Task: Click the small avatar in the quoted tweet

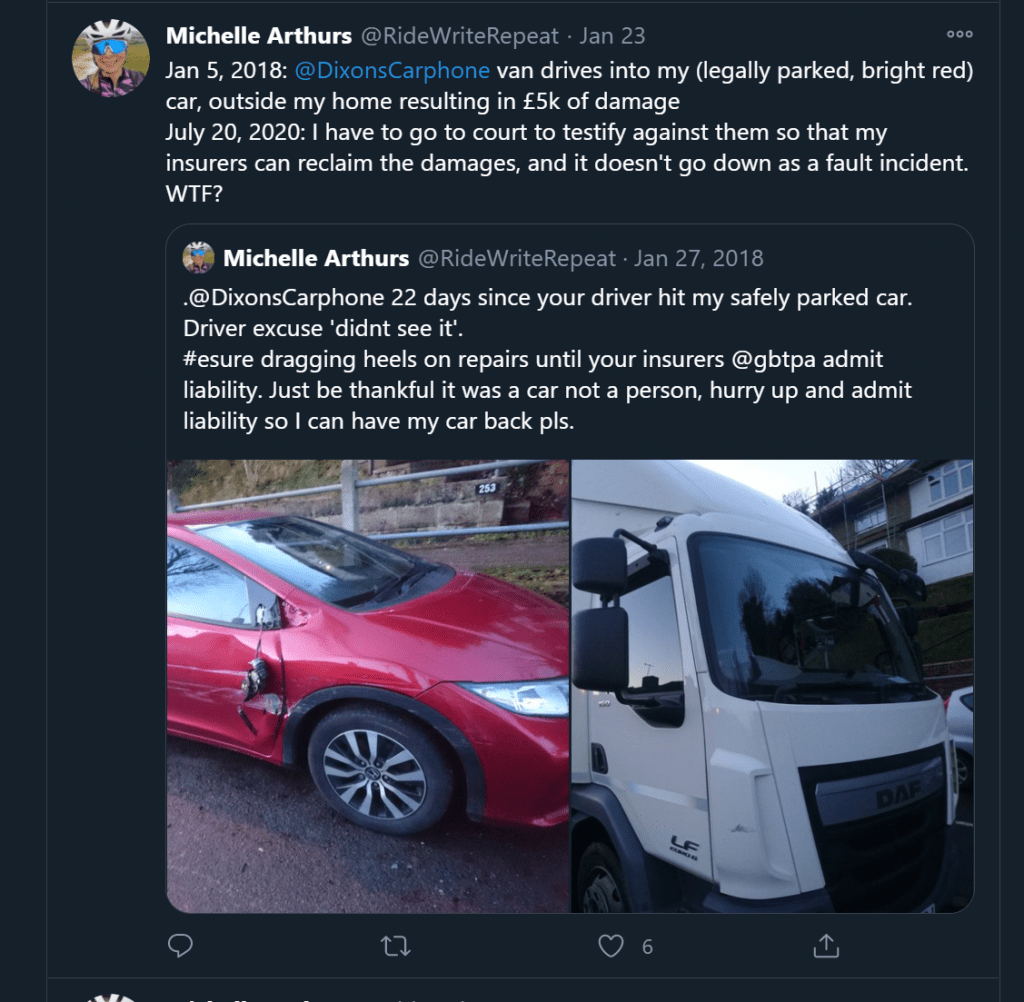Action: [x=198, y=258]
